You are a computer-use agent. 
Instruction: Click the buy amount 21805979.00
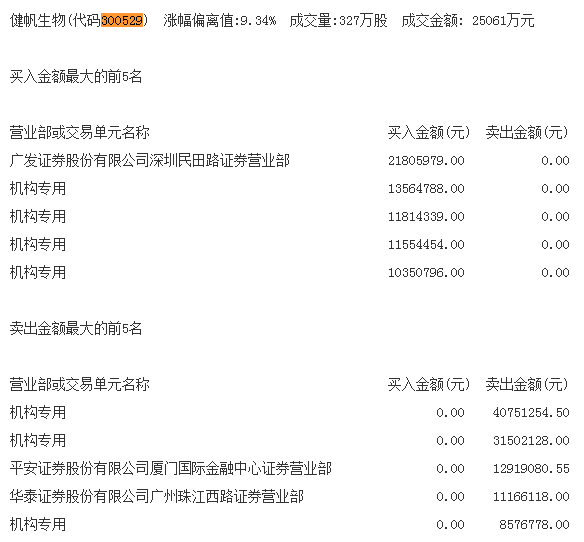coord(426,161)
